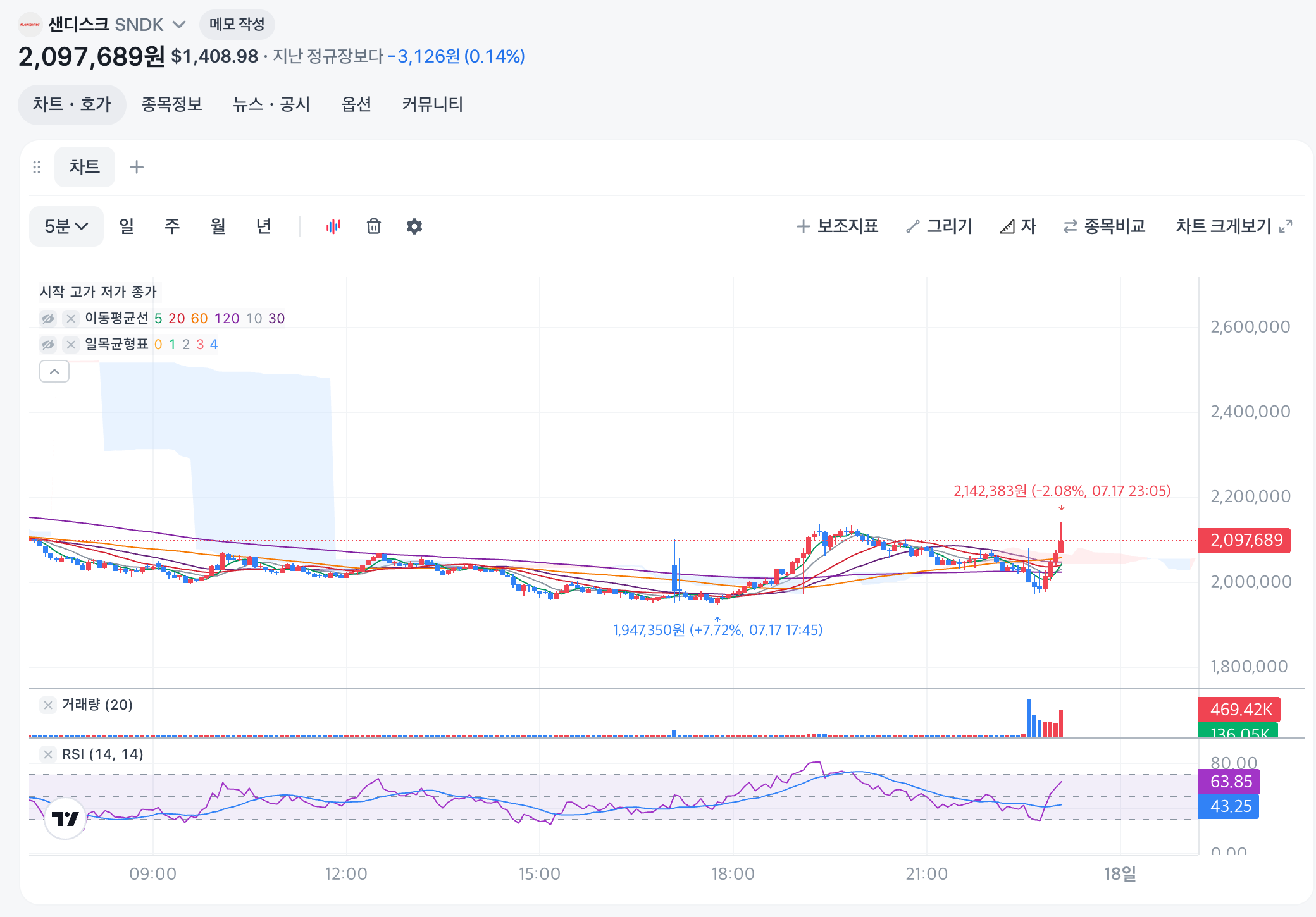Click the current price tag 2,097,689
This screenshot has height=917, width=1316.
(x=1245, y=541)
